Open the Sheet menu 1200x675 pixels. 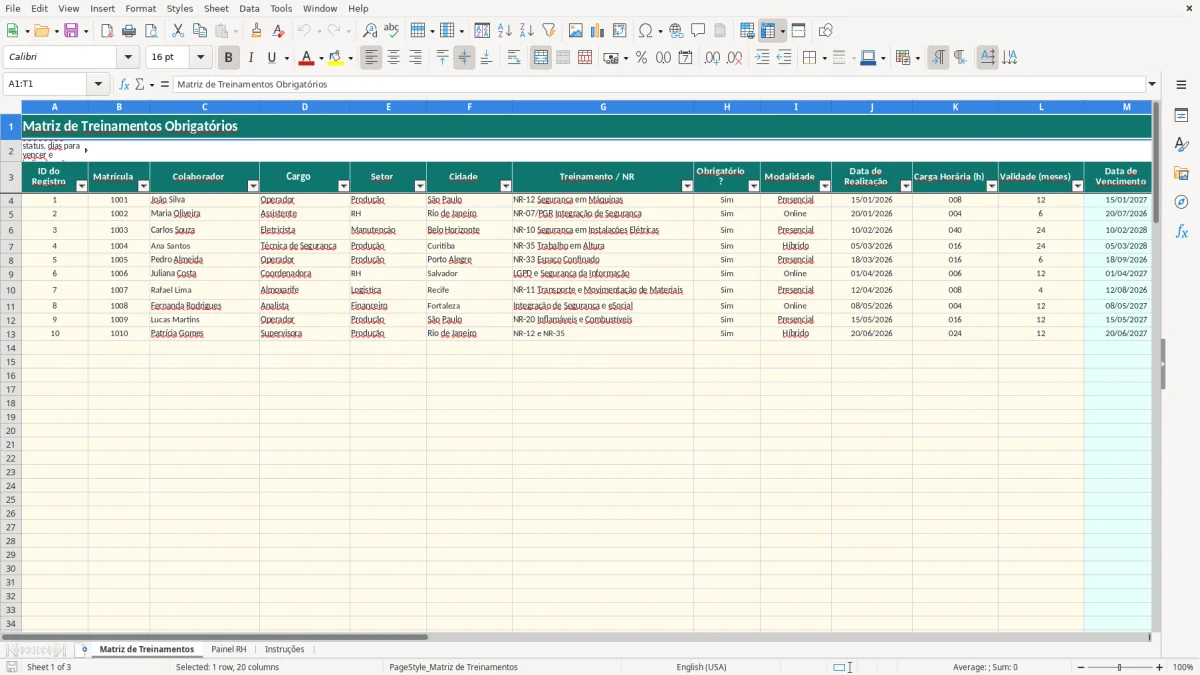point(216,8)
